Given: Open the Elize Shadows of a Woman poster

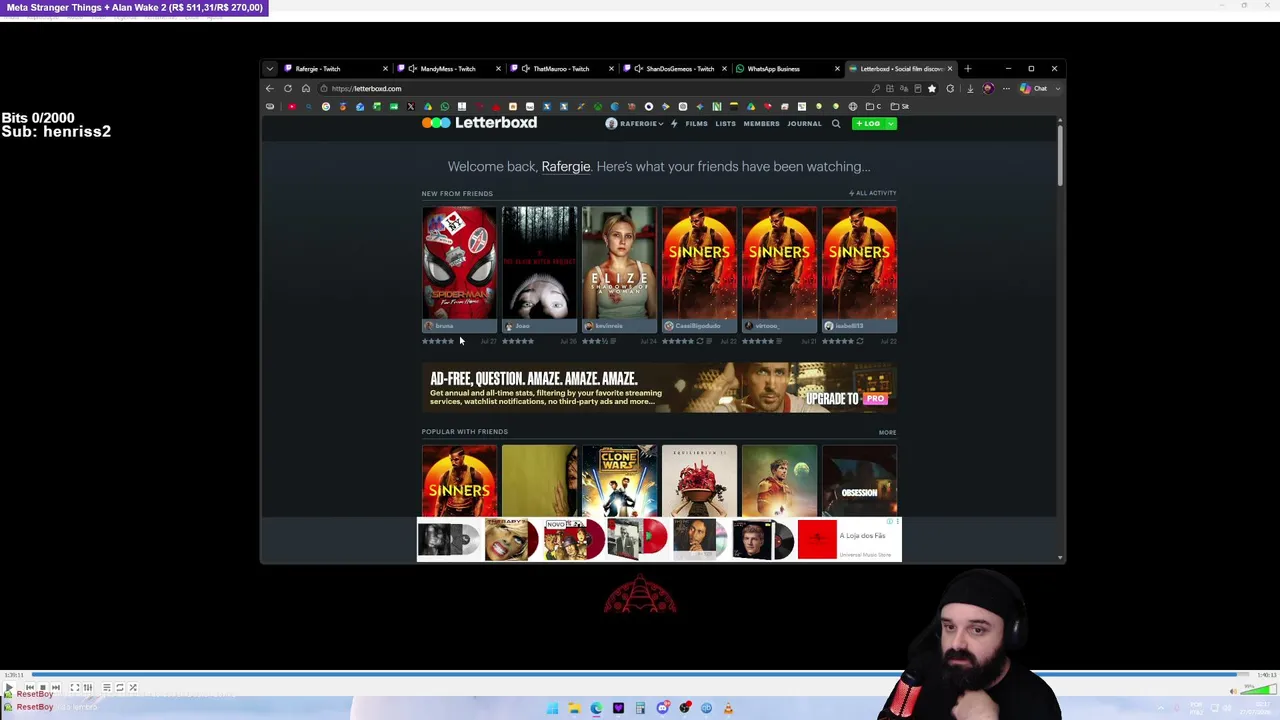Looking at the screenshot, I should [x=619, y=262].
